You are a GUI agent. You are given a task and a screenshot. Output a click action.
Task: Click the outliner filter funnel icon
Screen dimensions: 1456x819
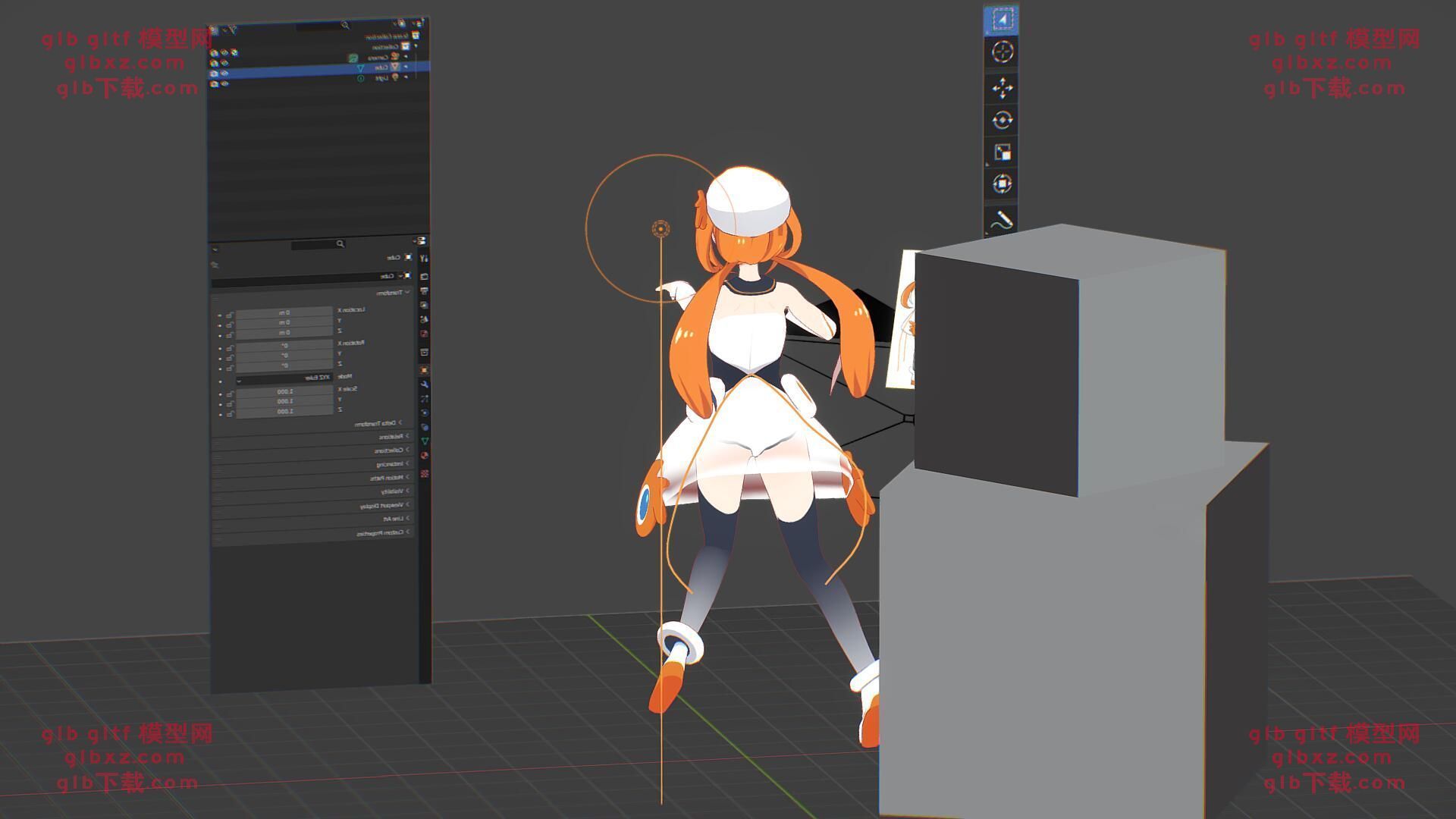pyautogui.click(x=233, y=30)
